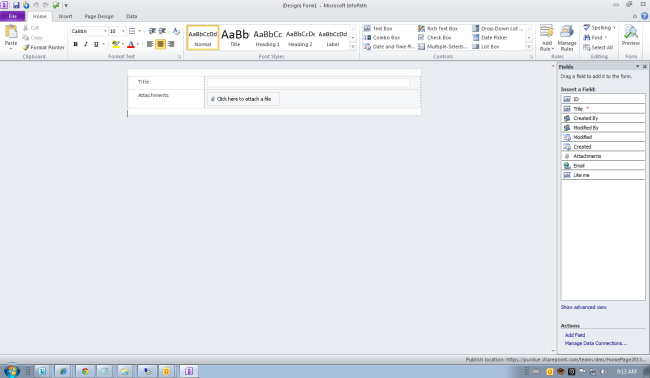Image resolution: width=650 pixels, height=378 pixels.
Task: Insert a List Box control
Action: point(485,47)
